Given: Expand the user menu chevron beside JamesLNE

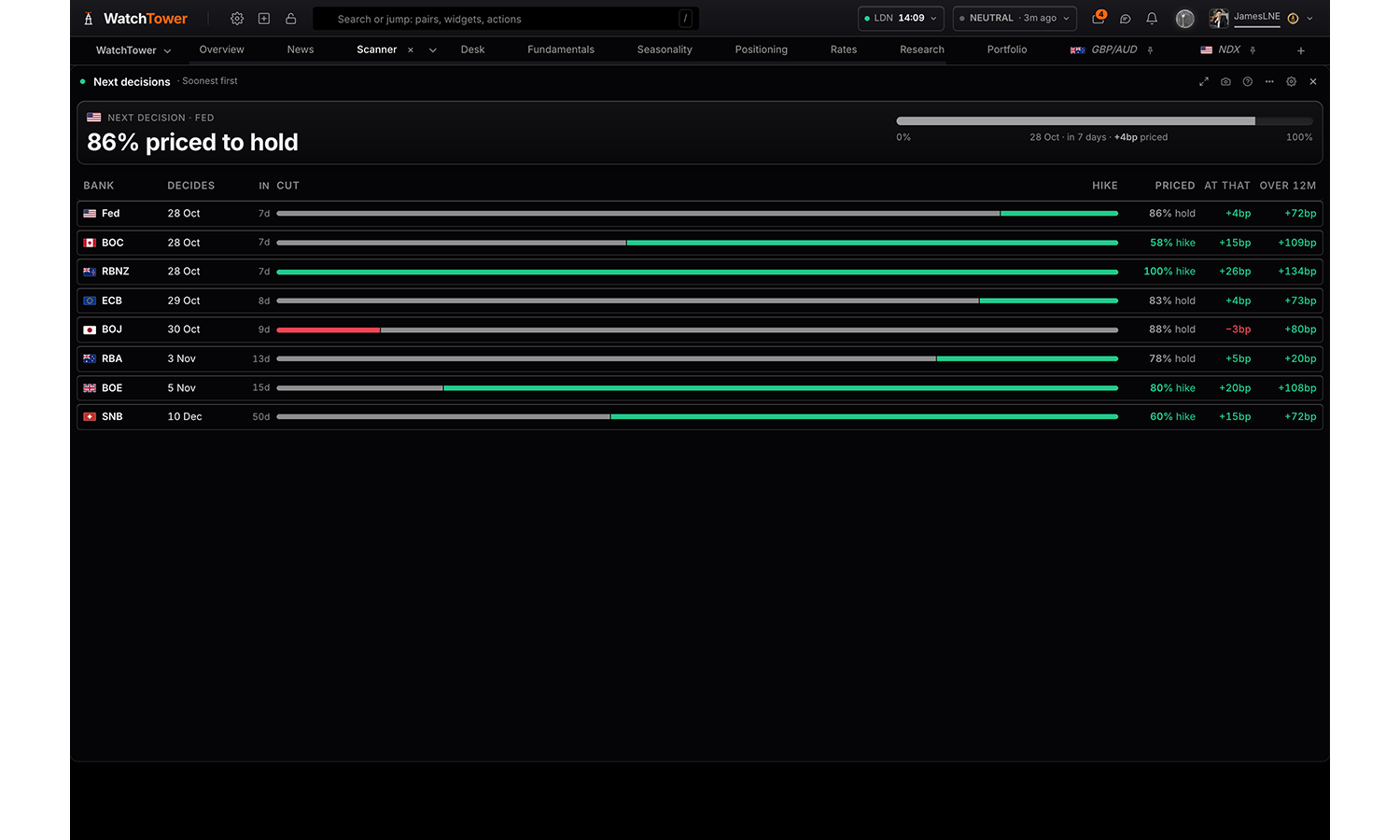Looking at the screenshot, I should point(1310,19).
